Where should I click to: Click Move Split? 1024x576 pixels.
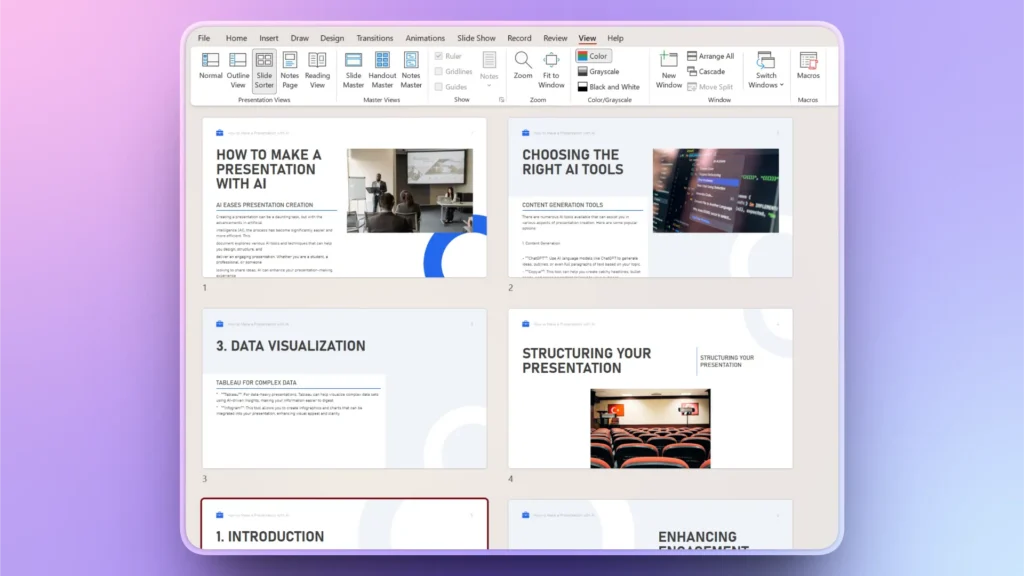pyautogui.click(x=710, y=87)
